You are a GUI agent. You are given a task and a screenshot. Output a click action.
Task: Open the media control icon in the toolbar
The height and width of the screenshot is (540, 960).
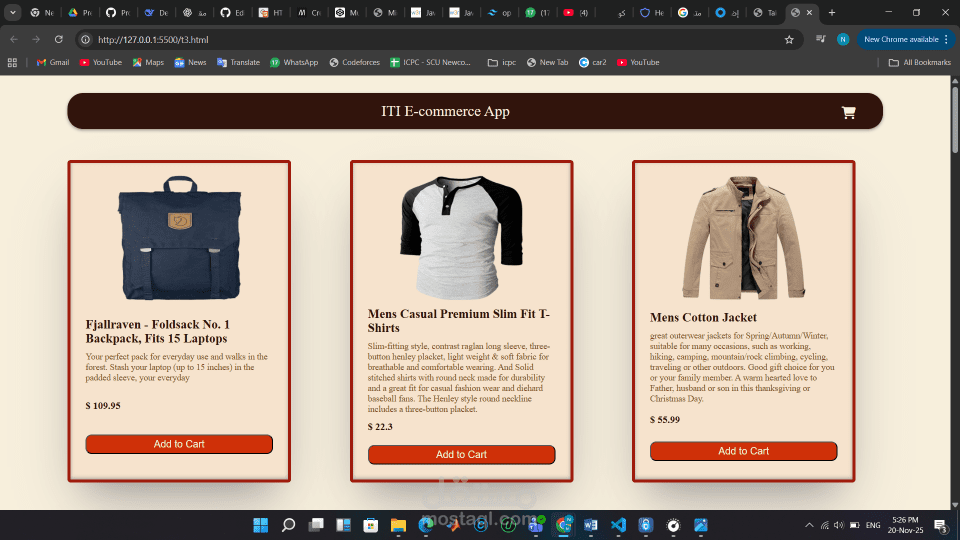821,39
